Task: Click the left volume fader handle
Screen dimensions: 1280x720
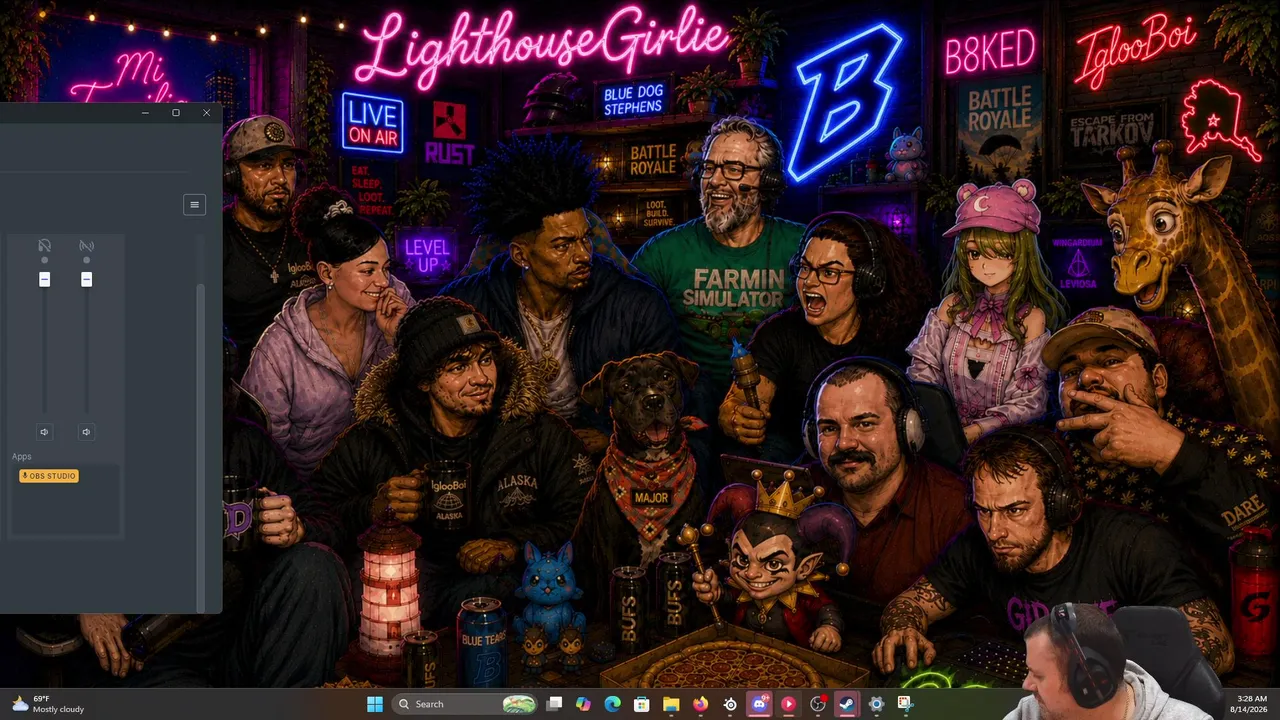Action: point(44,279)
